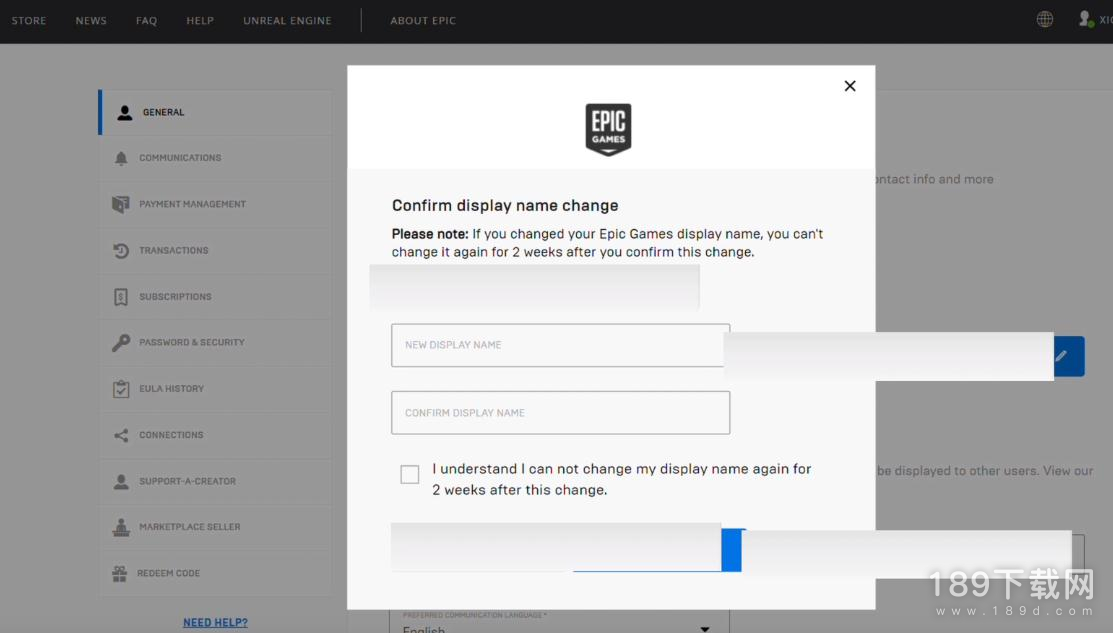Open the Payment Management tab
This screenshot has width=1113, height=633.
[215, 204]
